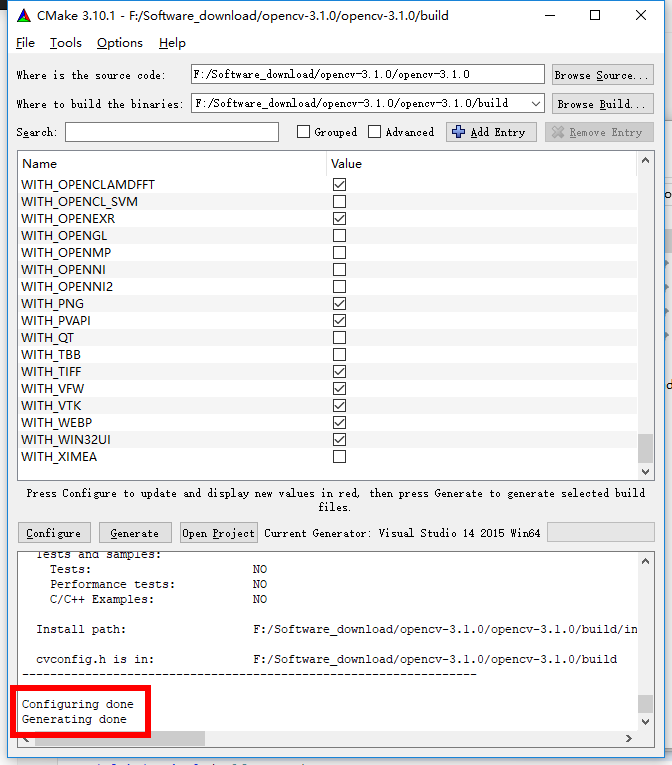Uncheck the WITH_TIFF option
Image resolution: width=672 pixels, height=765 pixels.
pos(339,372)
